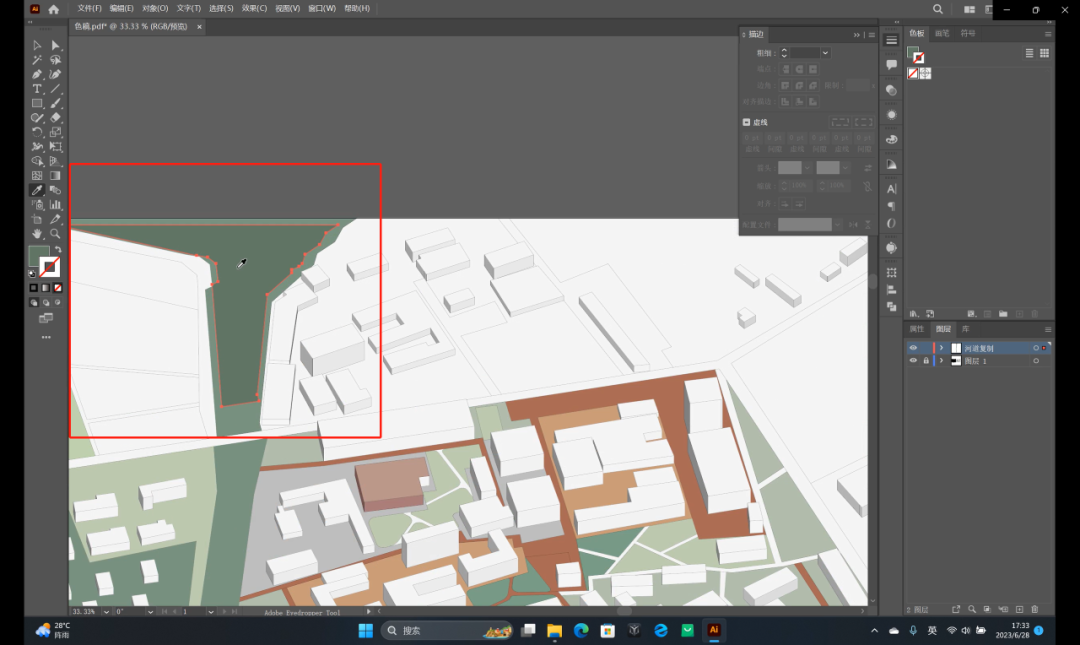This screenshot has height=645, width=1080.
Task: Select the Lasso tool
Action: click(56, 60)
